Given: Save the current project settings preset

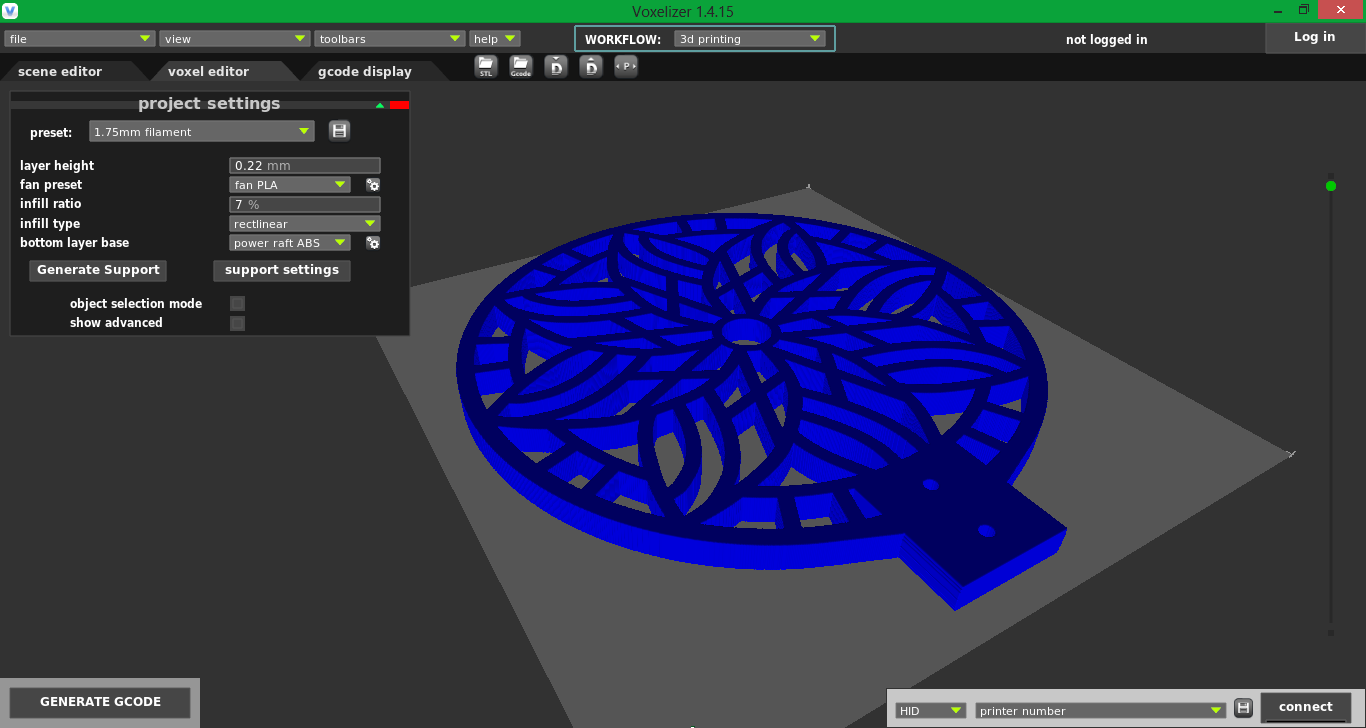Looking at the screenshot, I should (x=340, y=131).
